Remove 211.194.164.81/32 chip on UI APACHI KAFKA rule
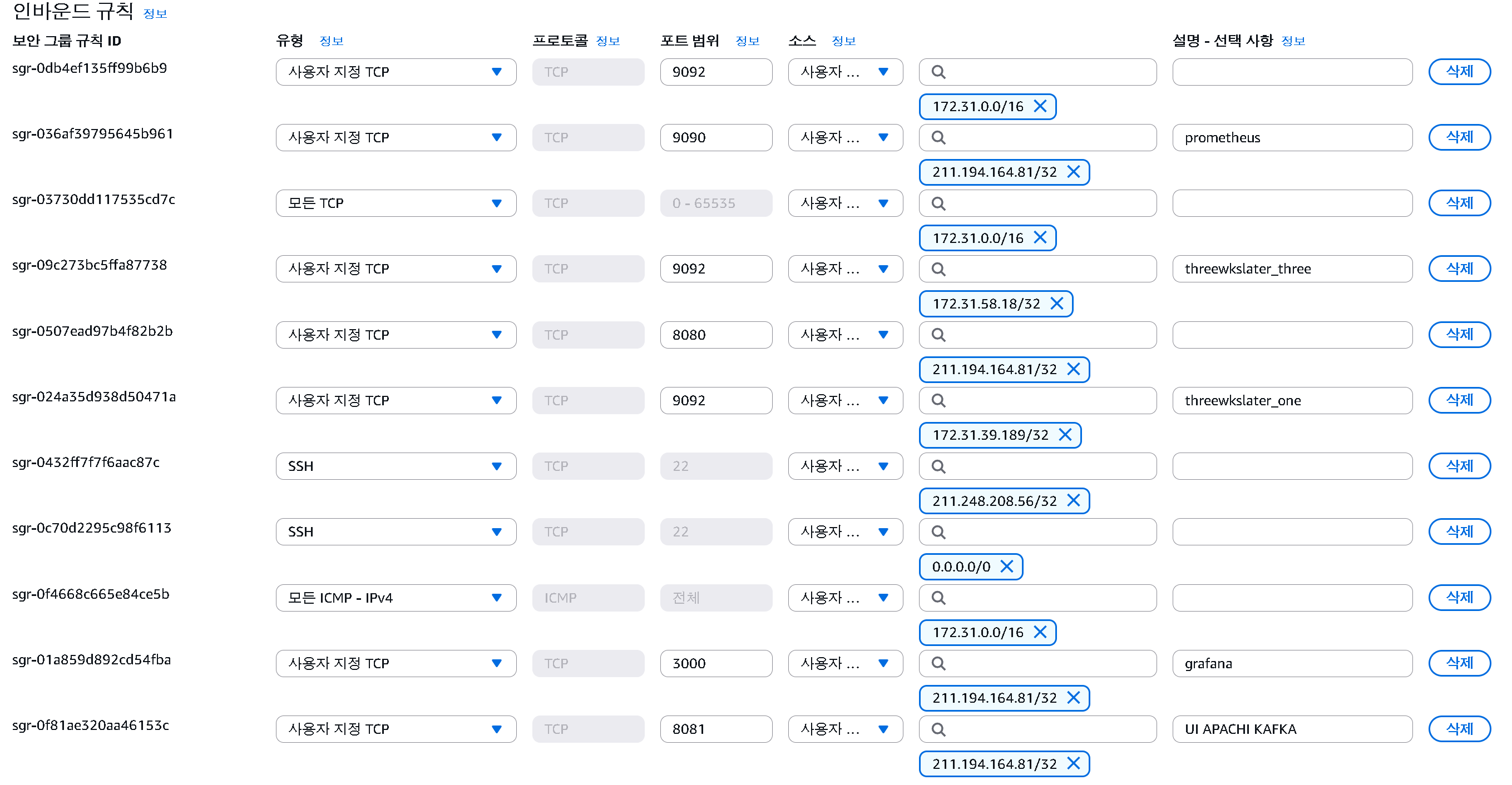The image size is (1512, 785). pos(1074,763)
